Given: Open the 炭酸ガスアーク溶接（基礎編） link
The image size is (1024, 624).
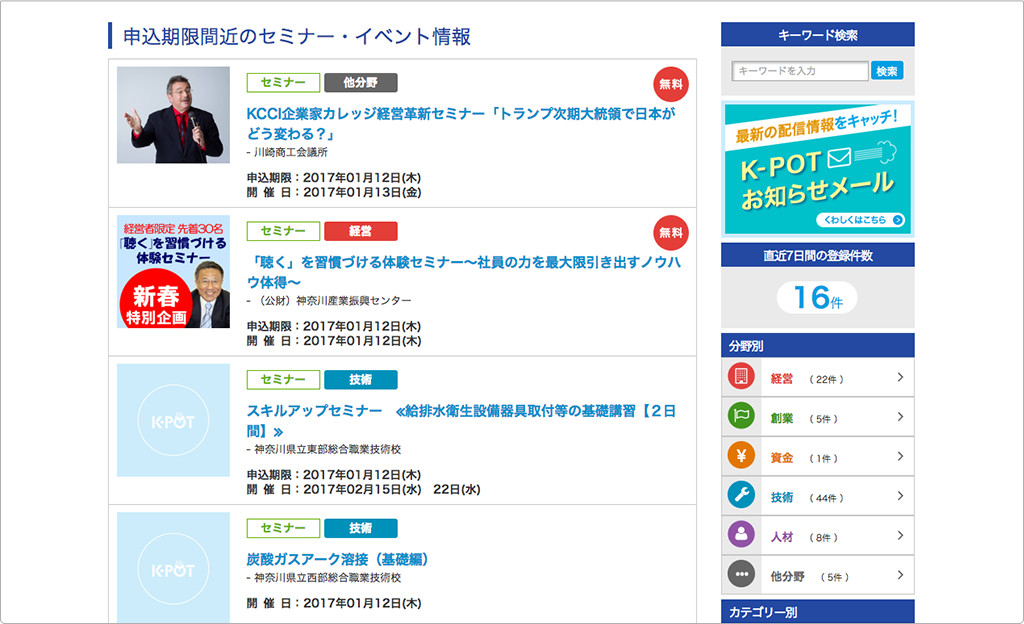Looking at the screenshot, I should pyautogui.click(x=337, y=559).
